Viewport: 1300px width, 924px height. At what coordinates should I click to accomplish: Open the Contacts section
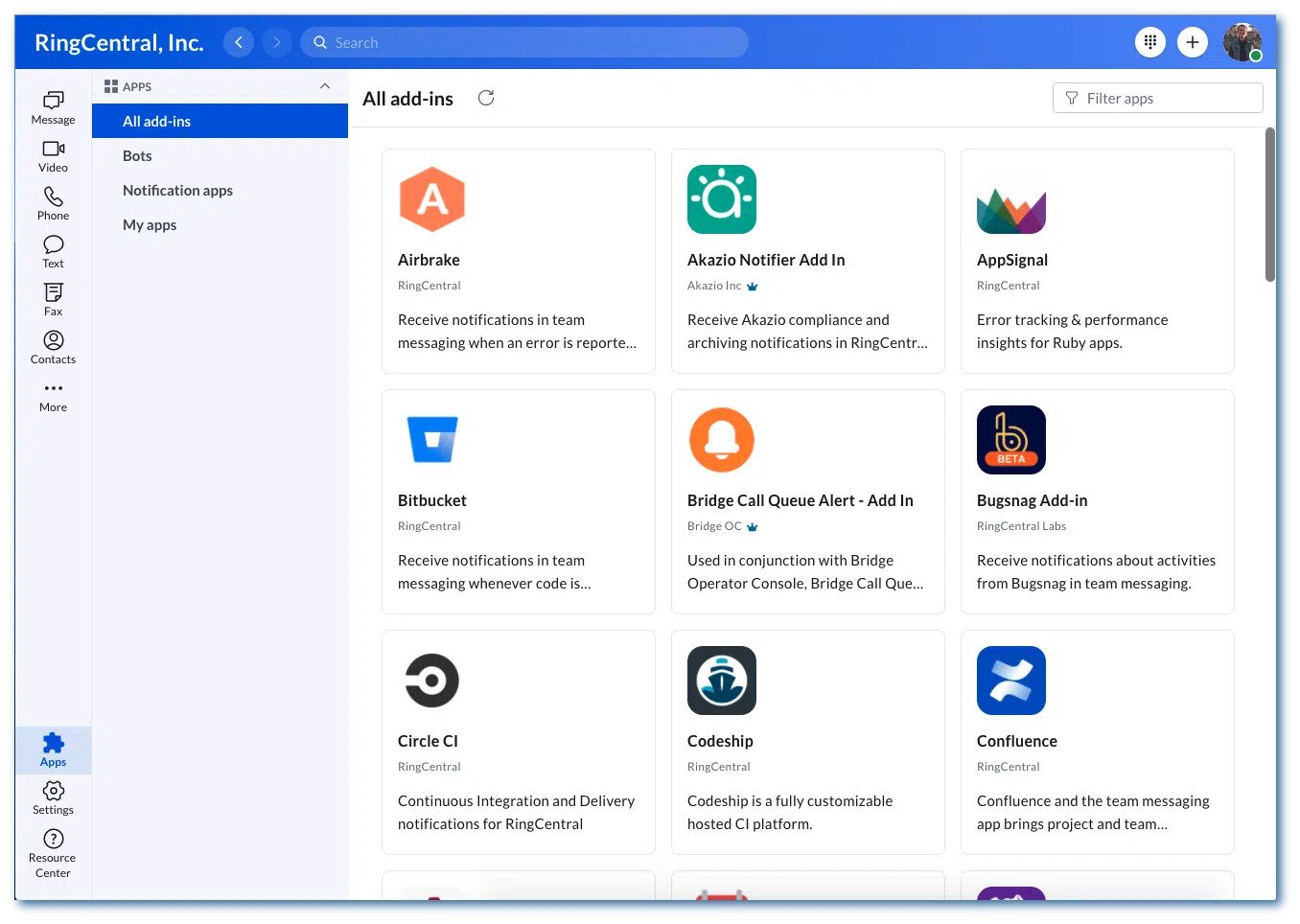(53, 347)
